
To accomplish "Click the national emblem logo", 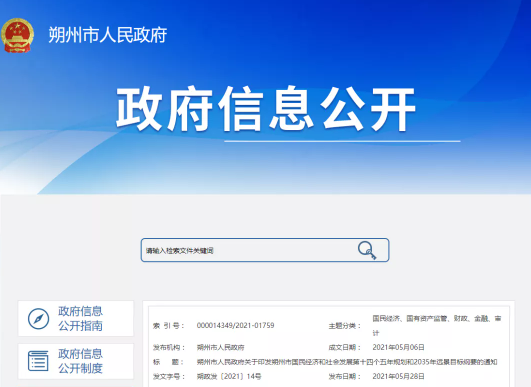I will point(17,36).
